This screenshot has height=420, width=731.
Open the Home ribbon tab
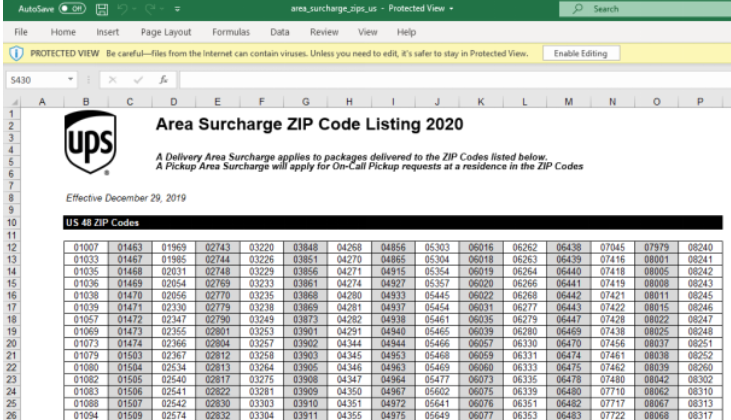(63, 32)
